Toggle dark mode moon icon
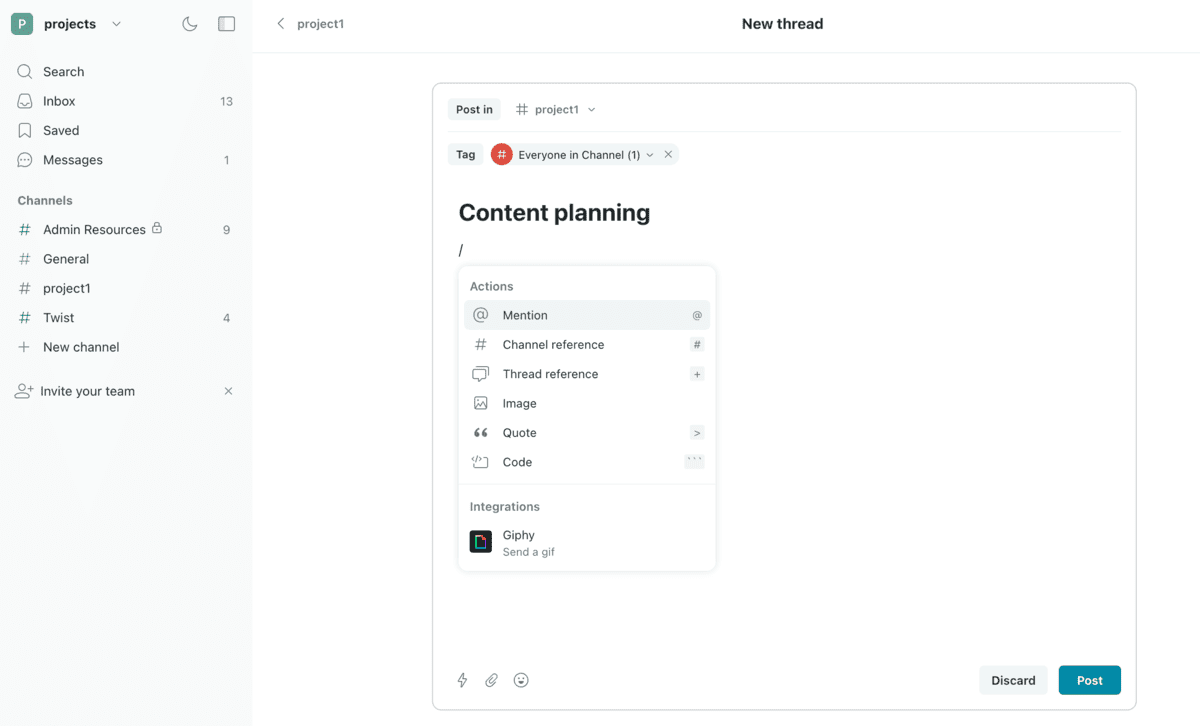Viewport: 1200px width, 726px height. 190,24
